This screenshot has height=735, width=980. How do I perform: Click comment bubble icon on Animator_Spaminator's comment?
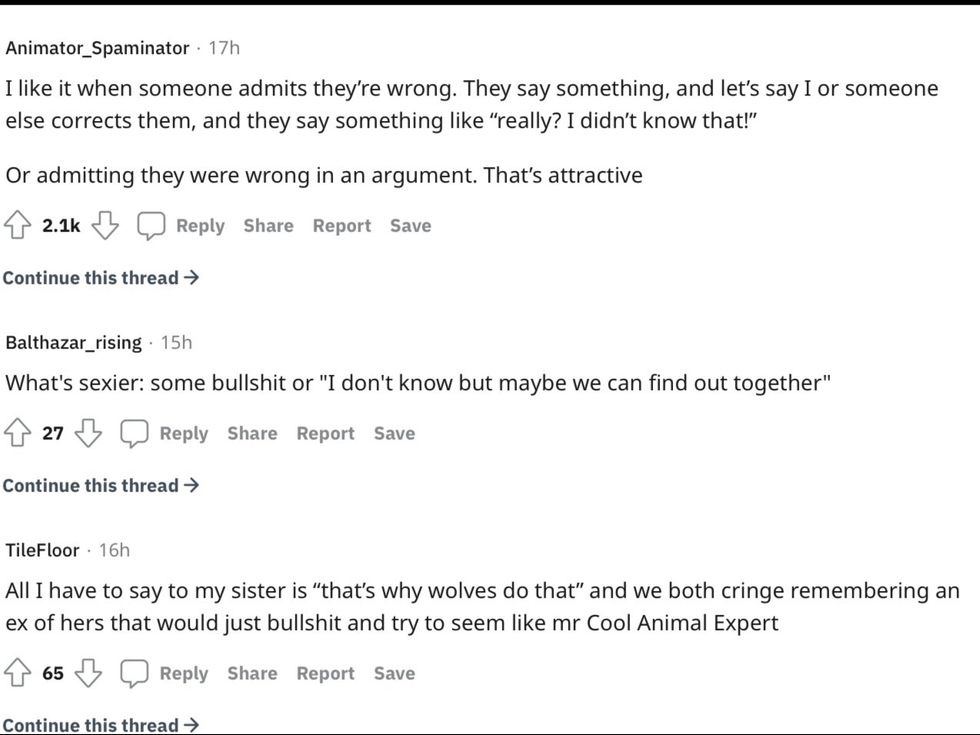click(151, 226)
